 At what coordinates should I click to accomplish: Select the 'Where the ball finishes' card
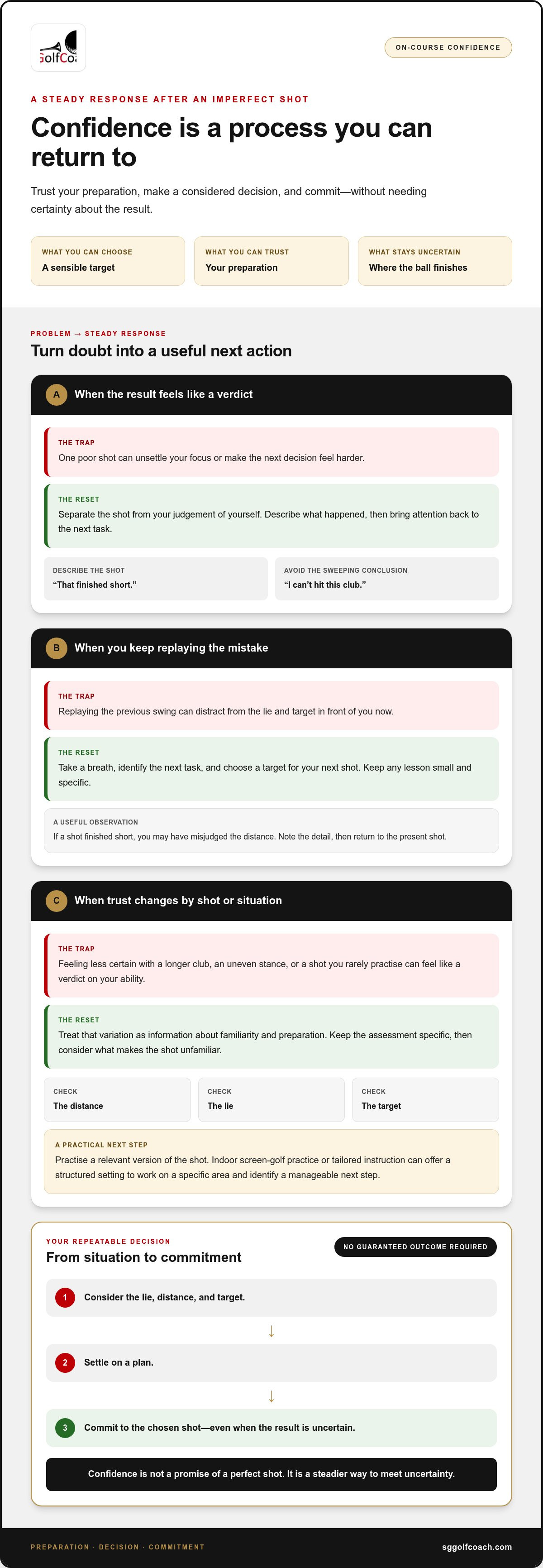click(435, 260)
